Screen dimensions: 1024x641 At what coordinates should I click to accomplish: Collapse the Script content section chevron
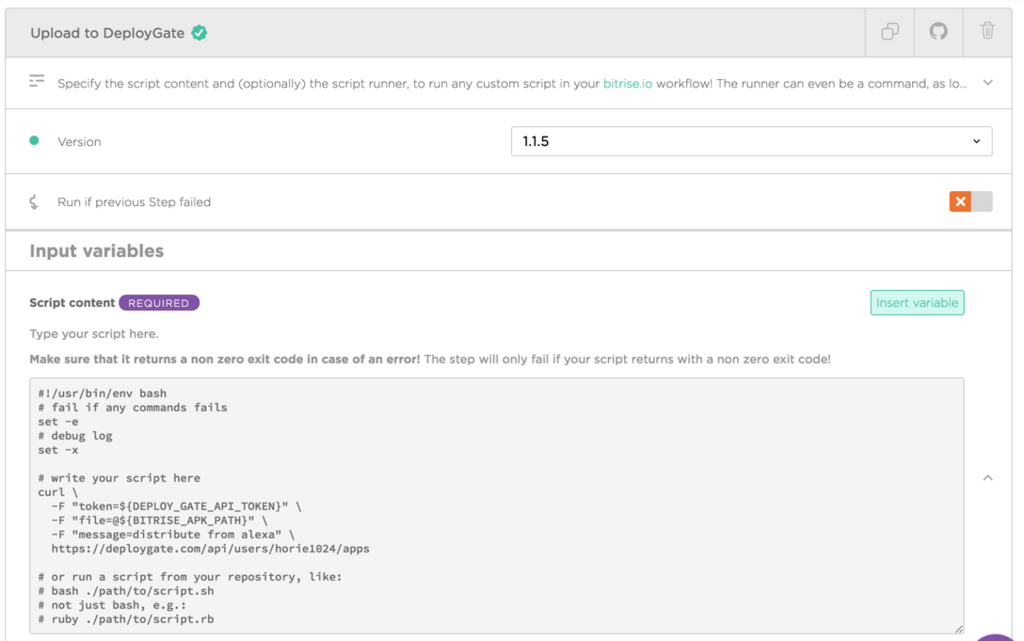[x=987, y=478]
